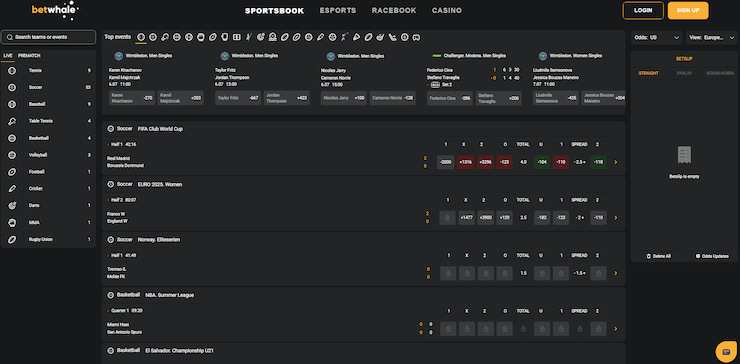
Task: Open Football in the live sports sidebar
Action: point(49,172)
